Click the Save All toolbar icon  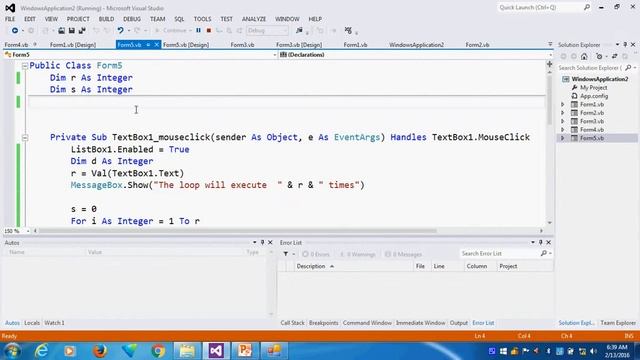(82, 31)
